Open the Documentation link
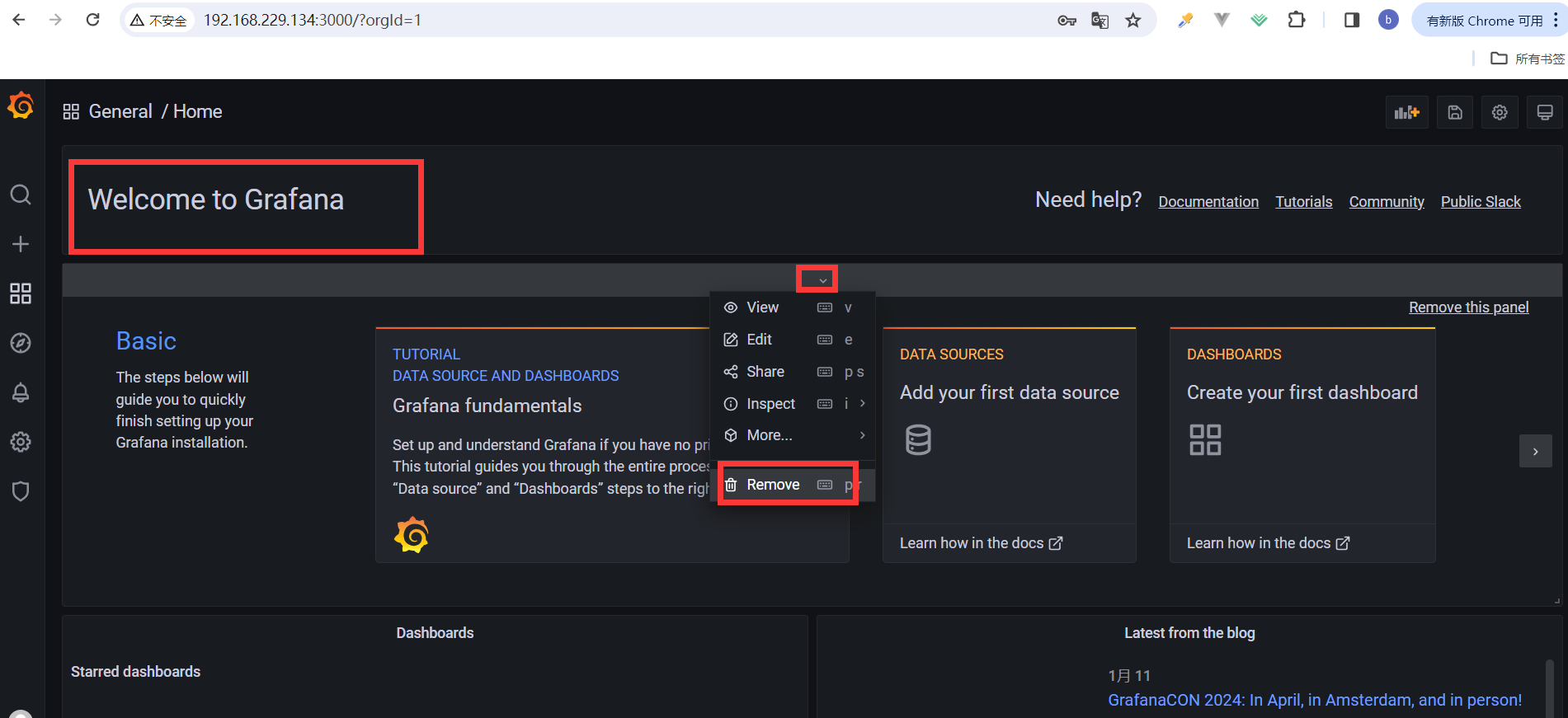 (x=1208, y=202)
